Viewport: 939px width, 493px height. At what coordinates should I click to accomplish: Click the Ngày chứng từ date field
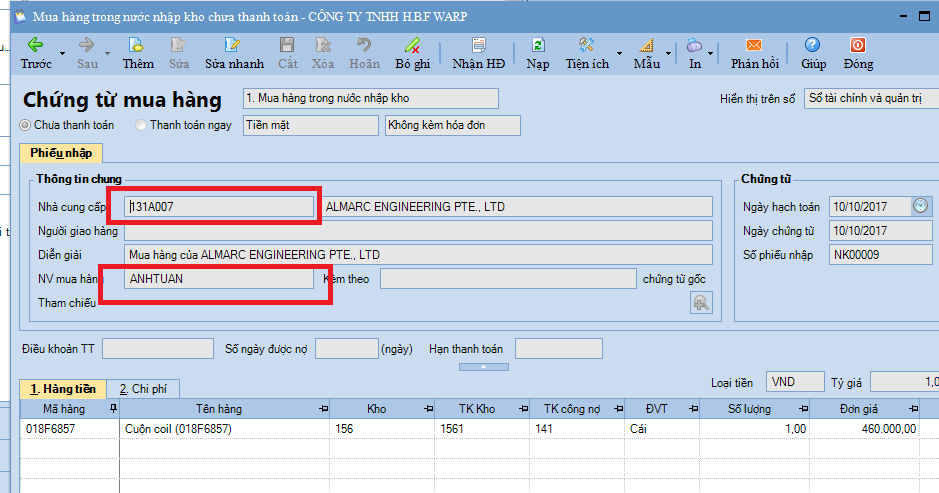880,231
